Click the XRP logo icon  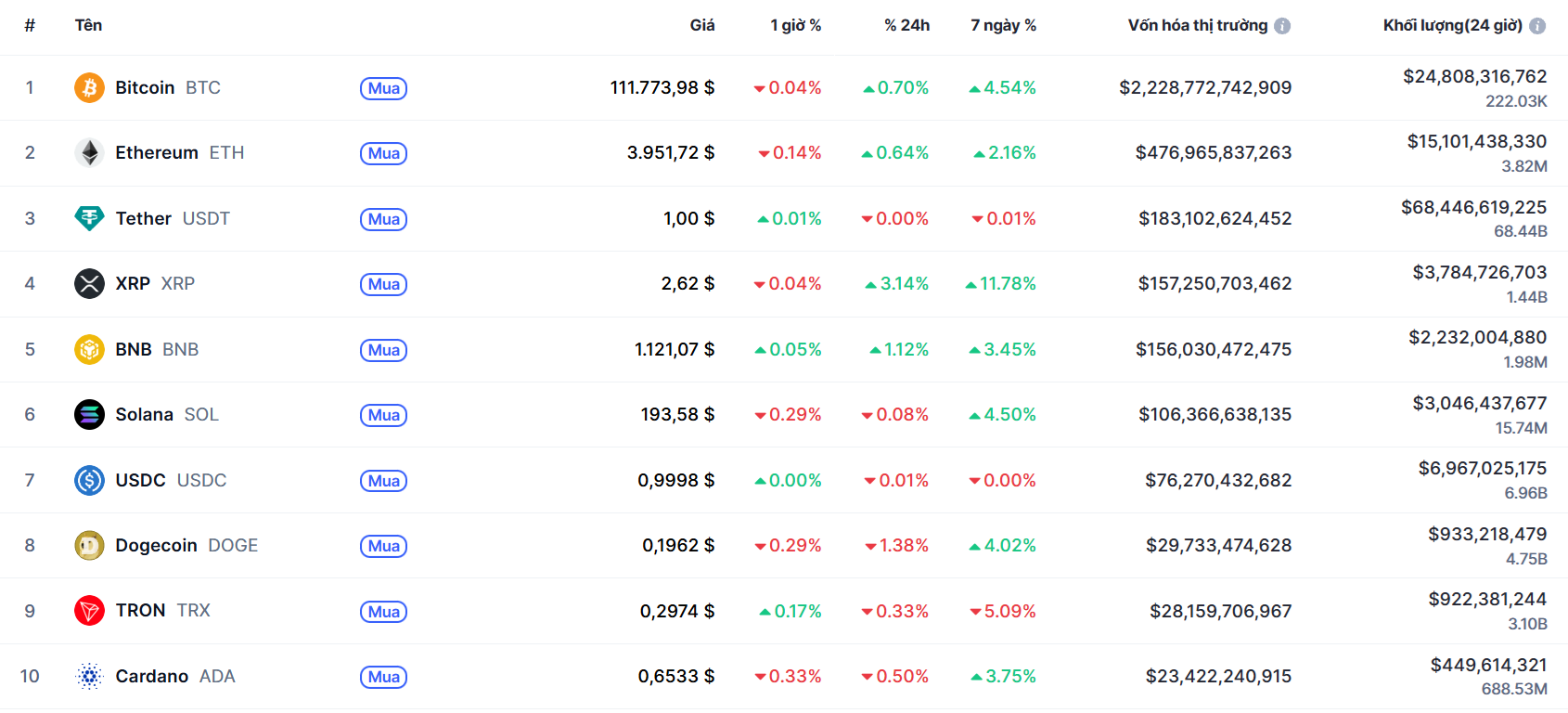pyautogui.click(x=89, y=284)
